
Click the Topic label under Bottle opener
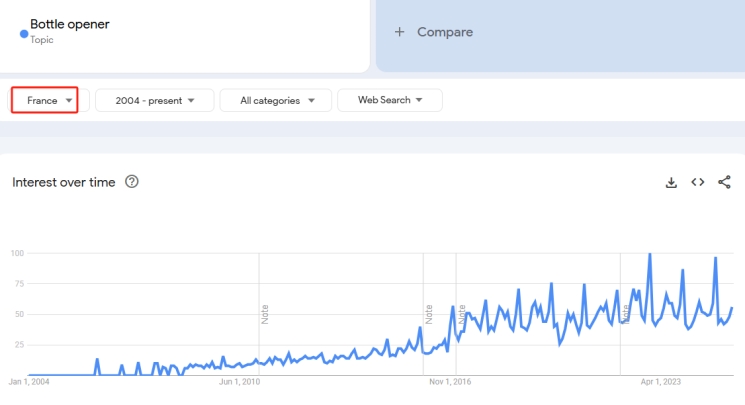[x=42, y=40]
